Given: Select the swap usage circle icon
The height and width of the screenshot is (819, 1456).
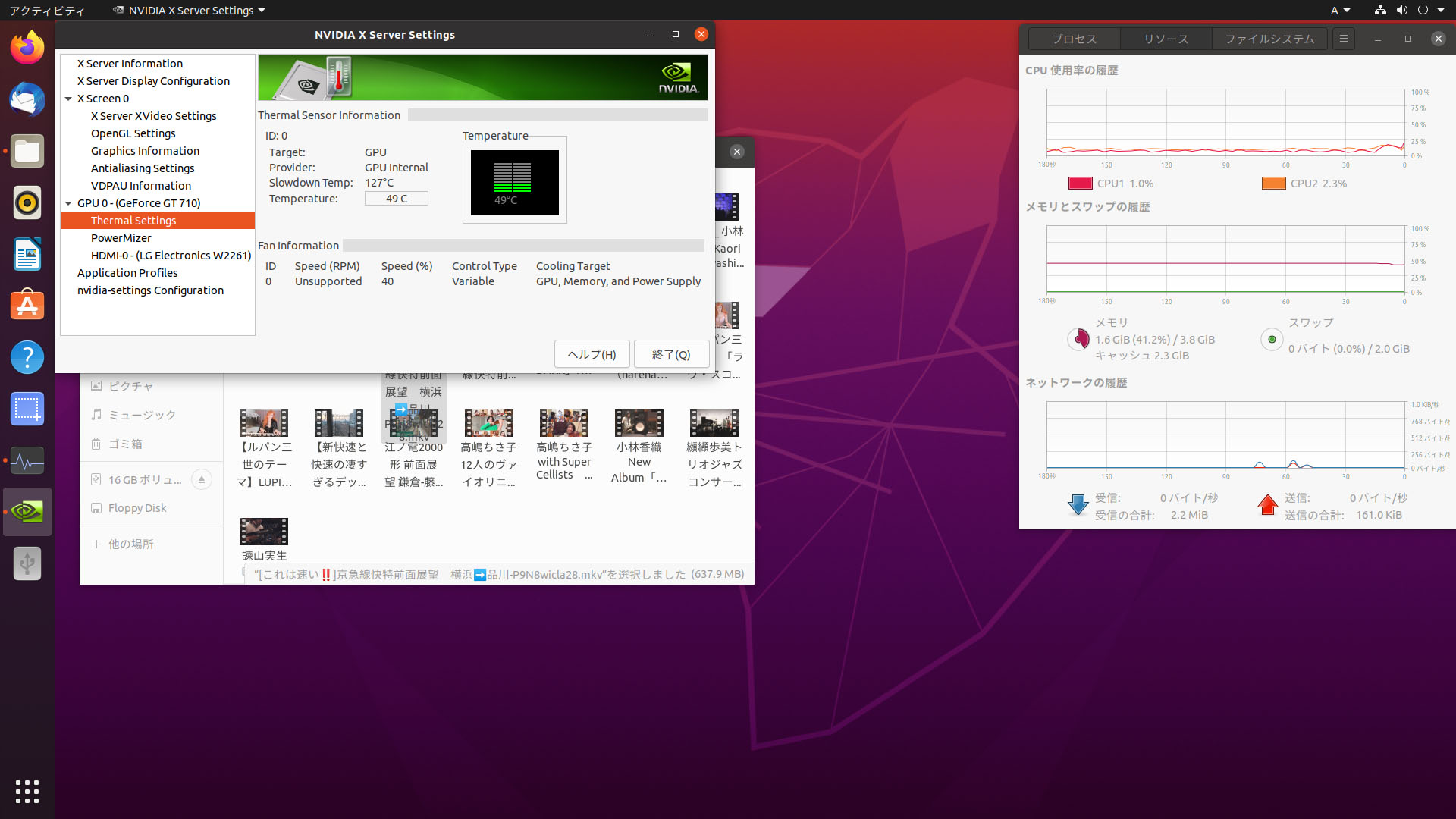Looking at the screenshot, I should (1272, 339).
